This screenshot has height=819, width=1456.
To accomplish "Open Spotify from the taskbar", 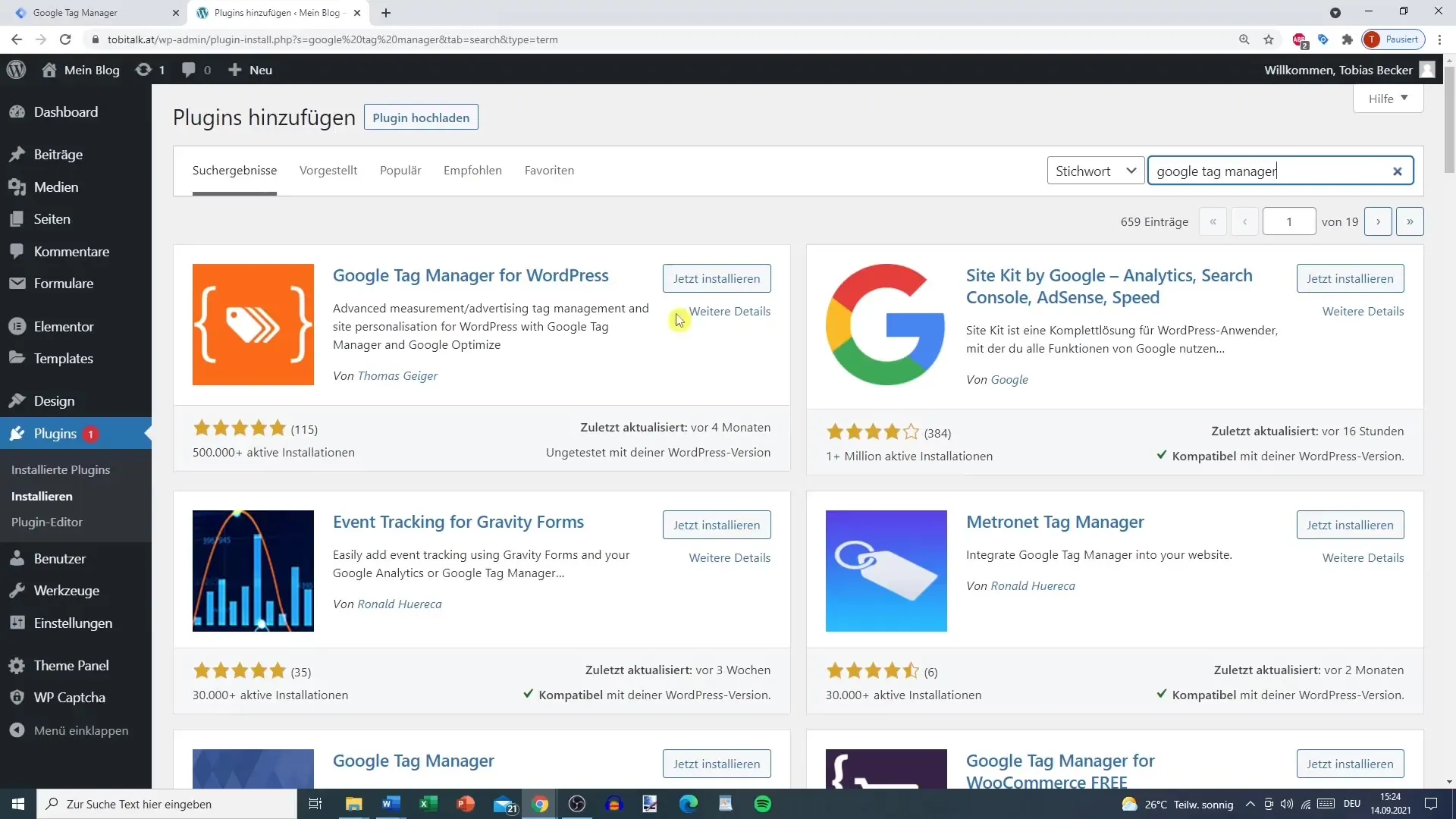I will [x=763, y=804].
